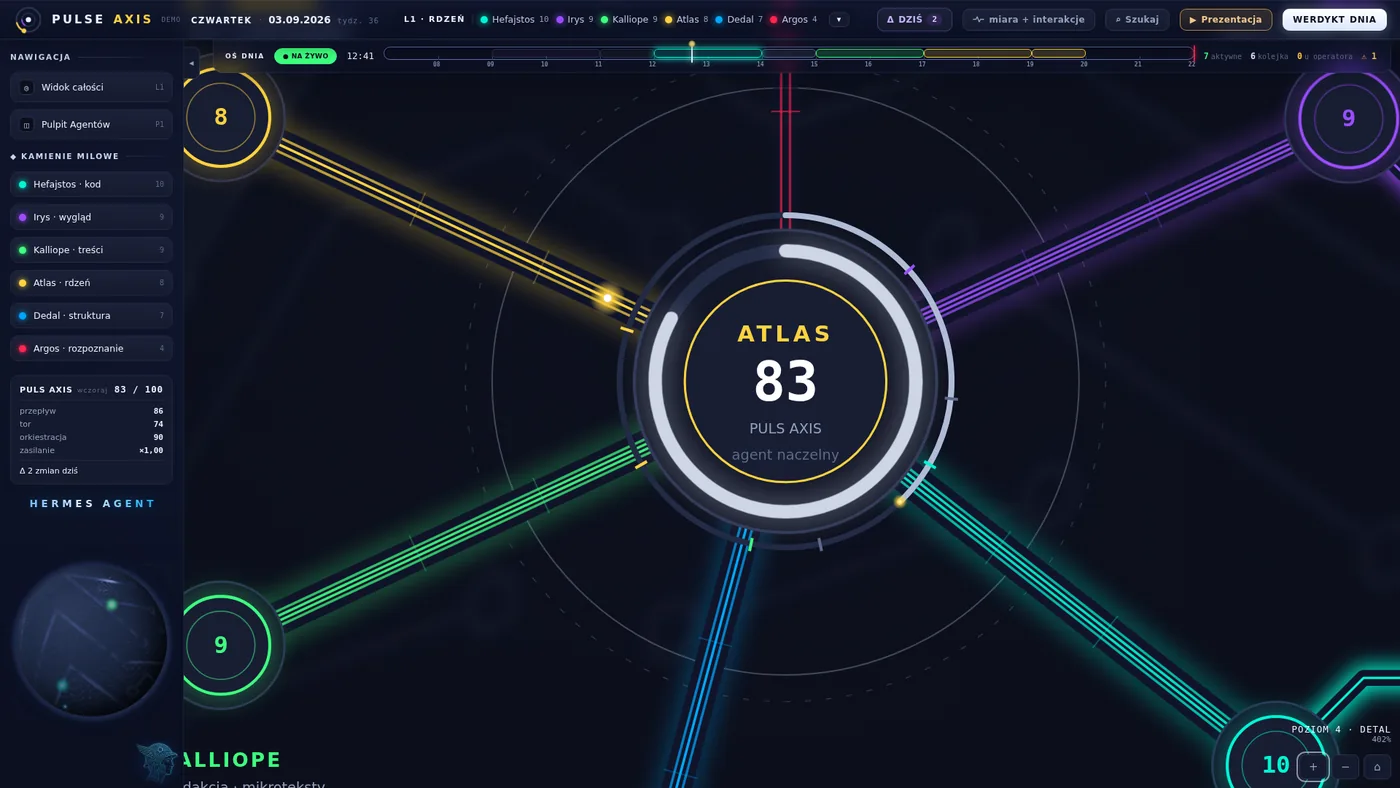Select Argos · rozpoznanie milestone row
Image resolution: width=1400 pixels, height=788 pixels.
[91, 348]
